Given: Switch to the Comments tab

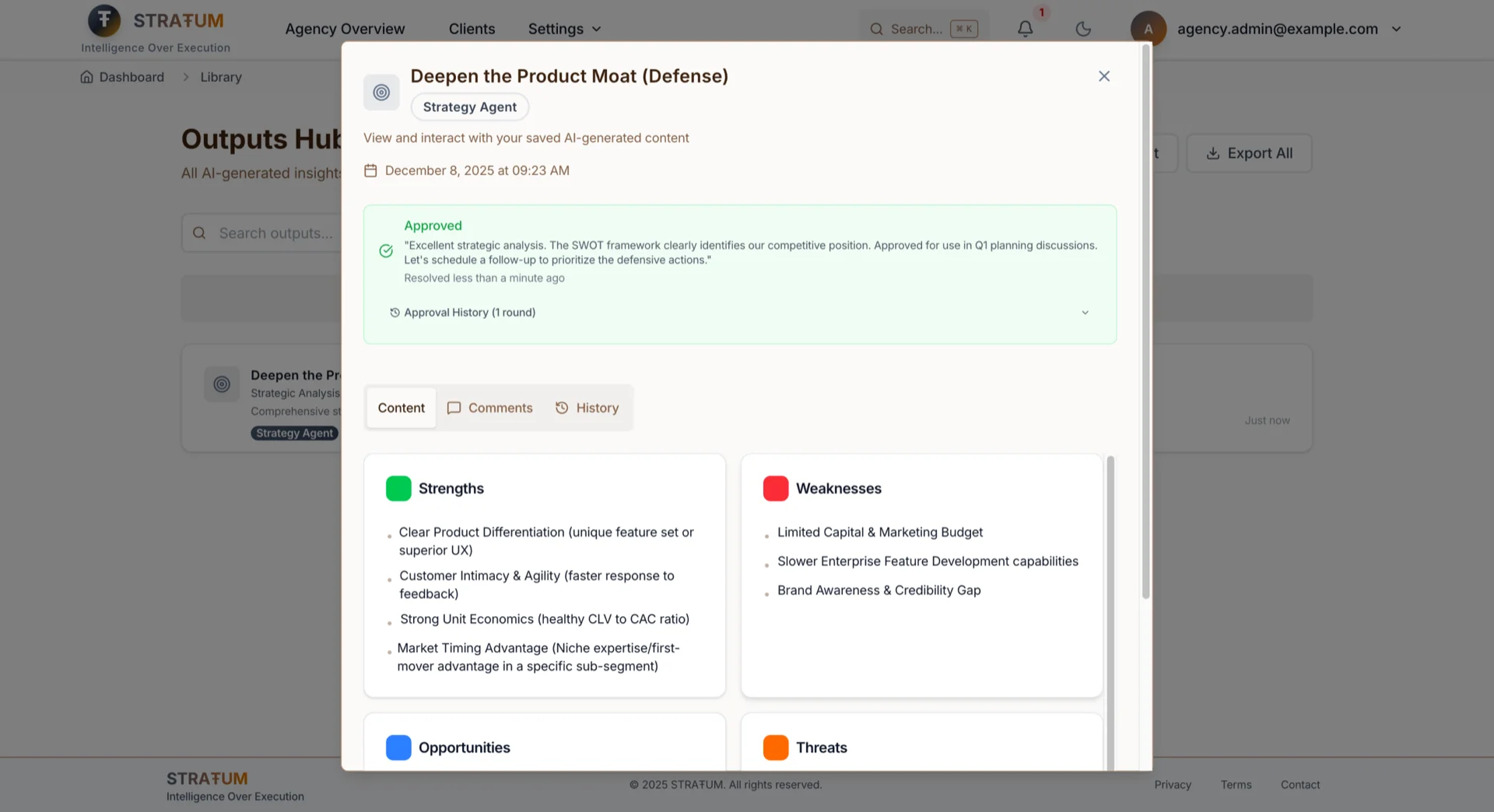Looking at the screenshot, I should tap(489, 408).
